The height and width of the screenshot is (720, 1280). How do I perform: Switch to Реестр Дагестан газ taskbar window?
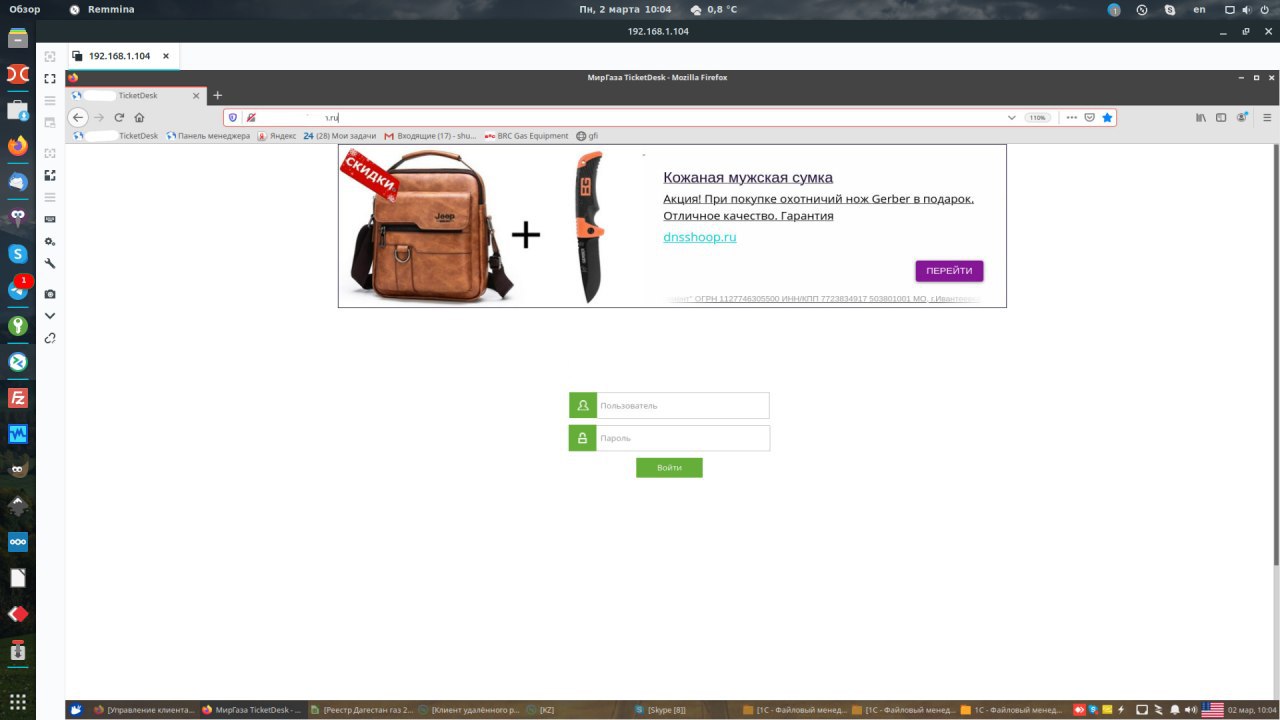(361, 710)
